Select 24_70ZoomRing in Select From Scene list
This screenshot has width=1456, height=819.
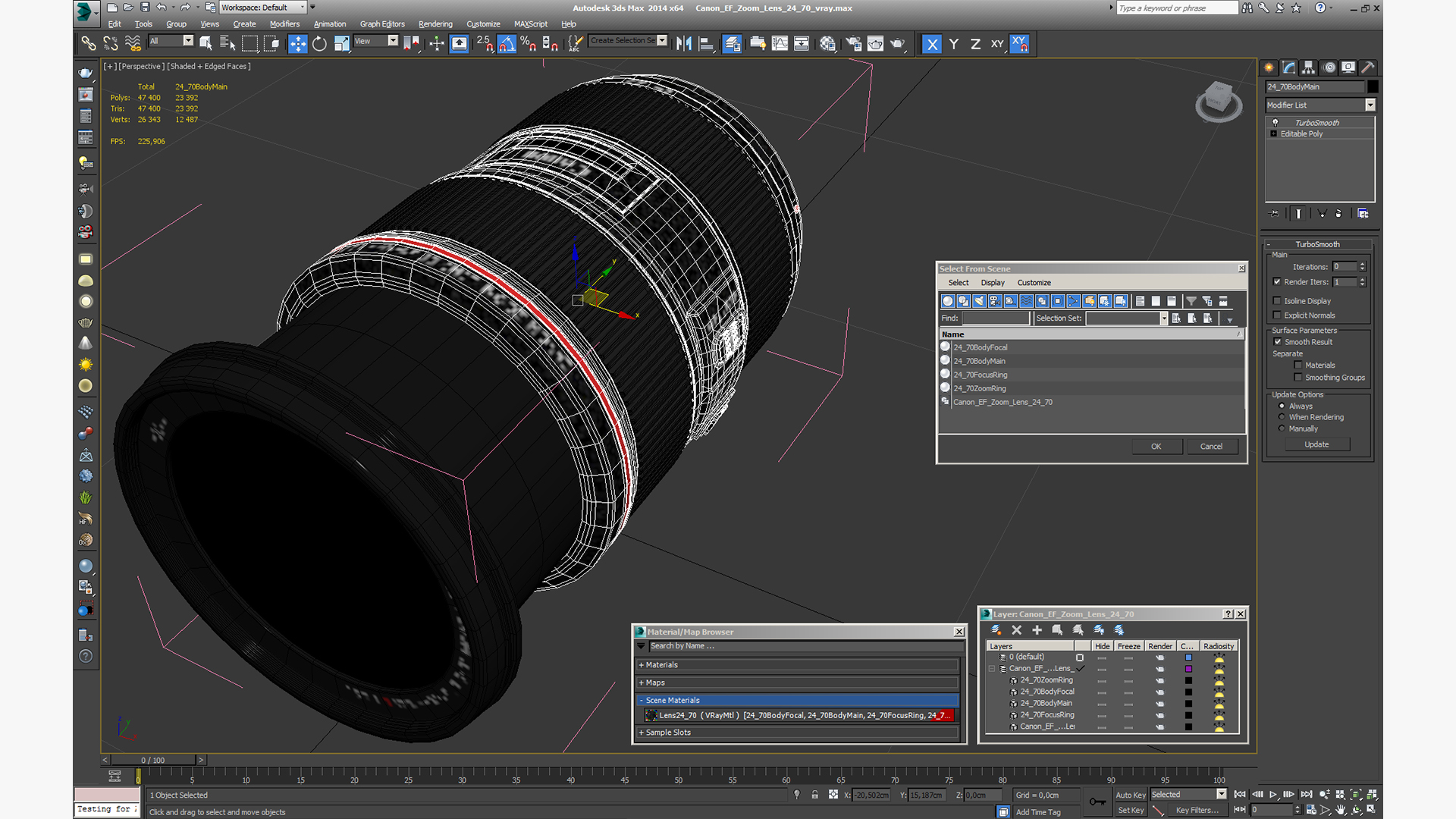coord(980,388)
